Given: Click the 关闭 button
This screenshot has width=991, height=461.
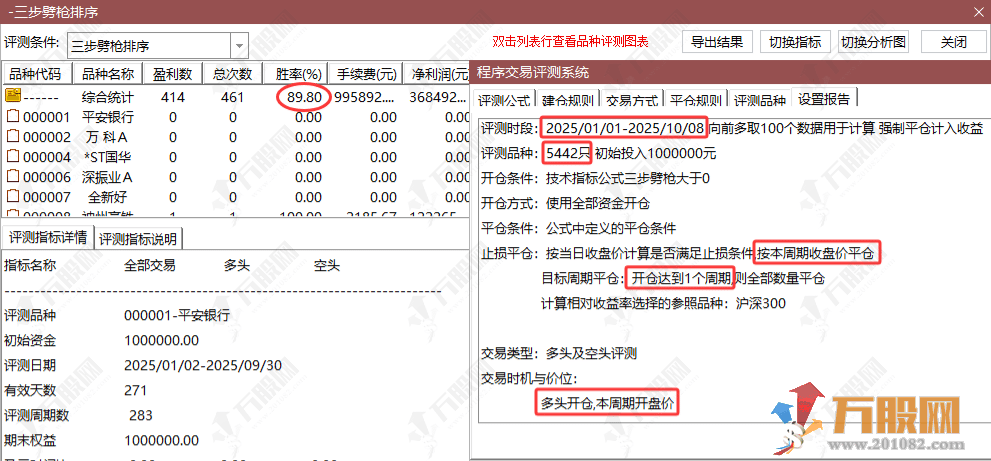Looking at the screenshot, I should 953,42.
